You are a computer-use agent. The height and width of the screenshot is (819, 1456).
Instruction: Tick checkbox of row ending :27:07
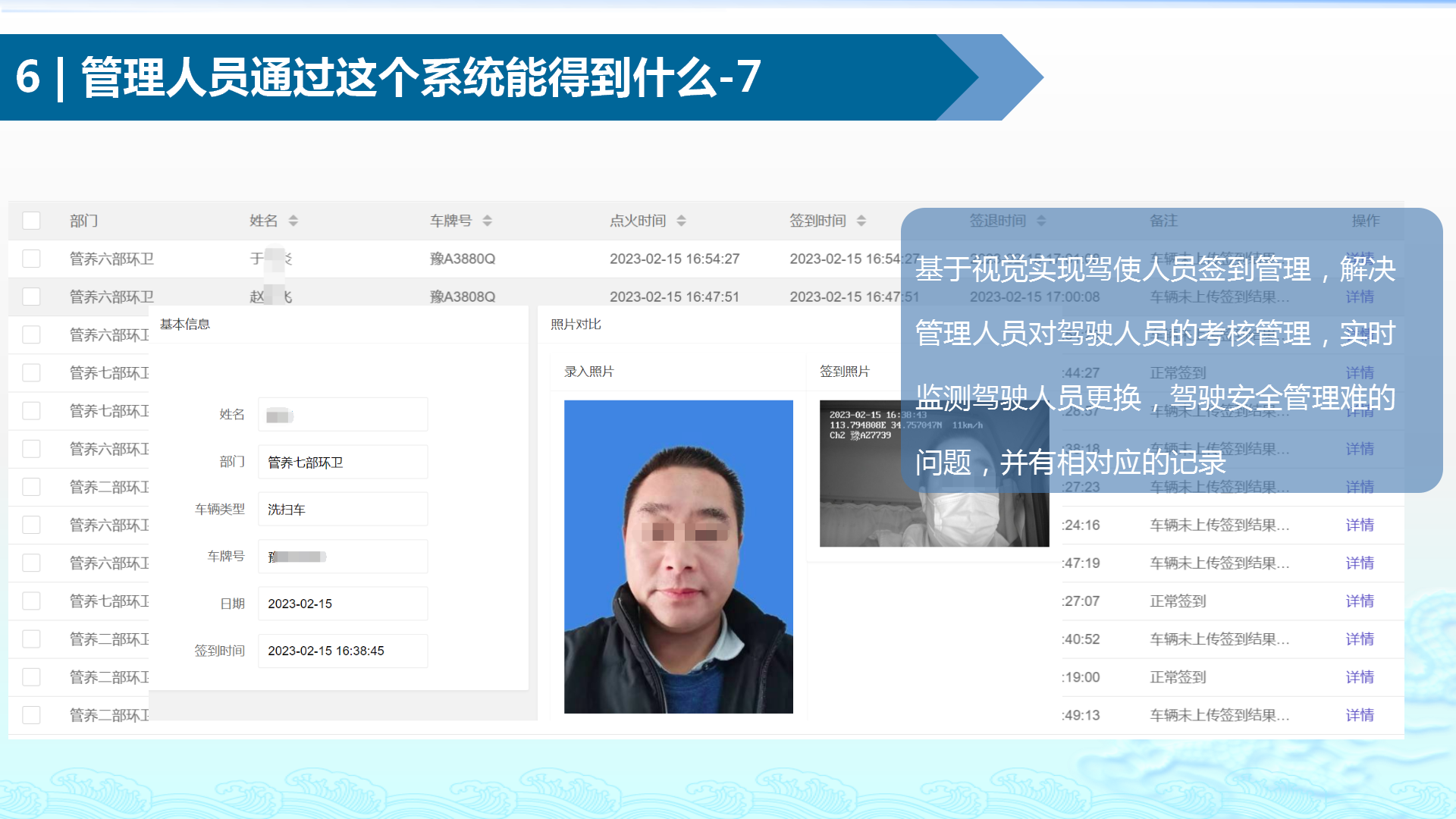[31, 601]
